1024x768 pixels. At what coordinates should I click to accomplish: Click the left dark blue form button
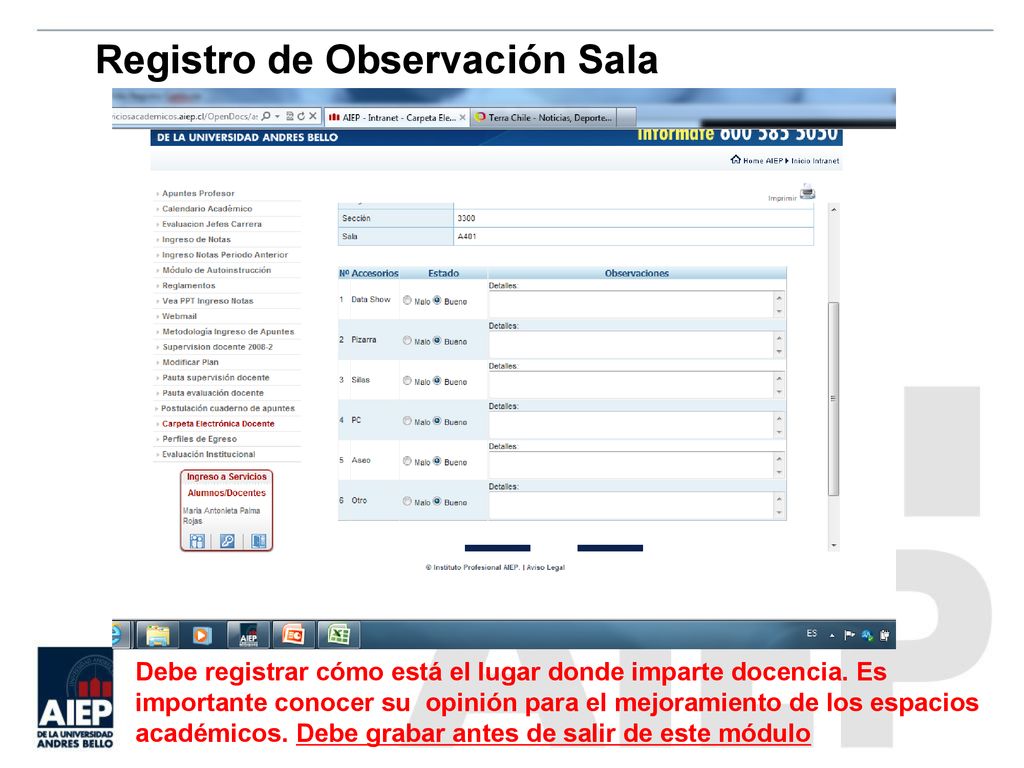[497, 548]
